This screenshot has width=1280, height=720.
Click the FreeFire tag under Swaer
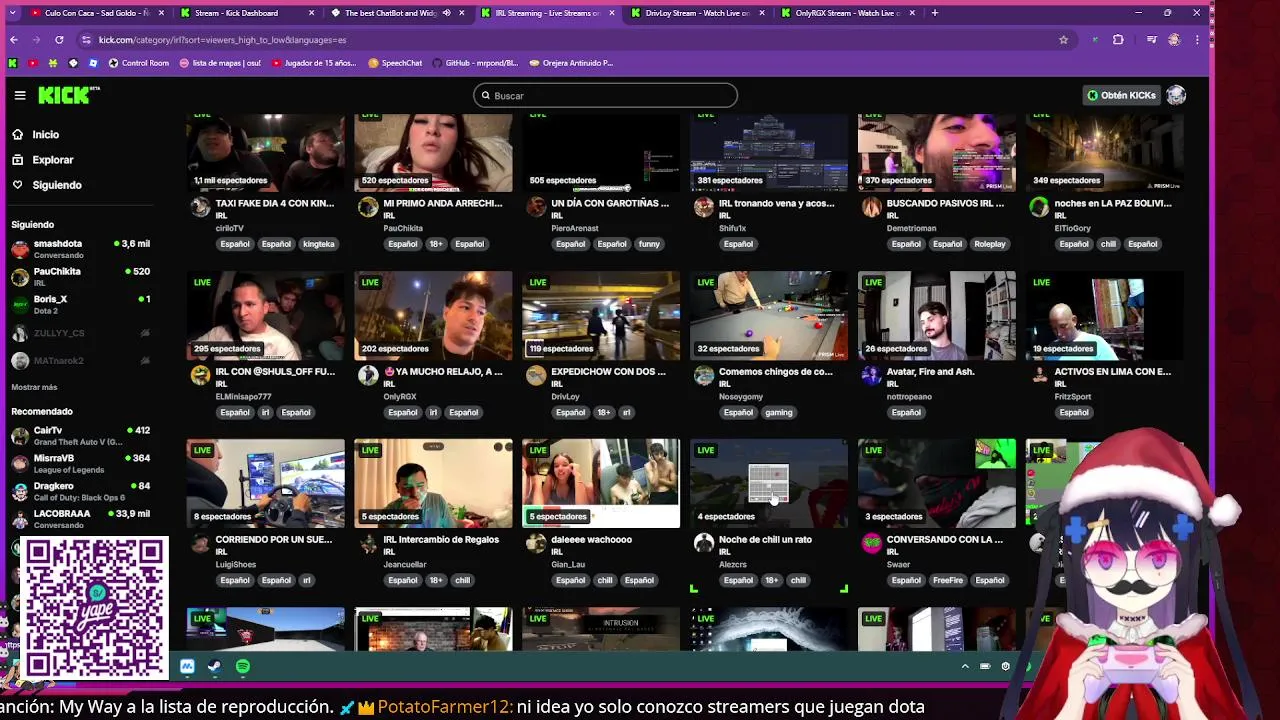coord(948,580)
